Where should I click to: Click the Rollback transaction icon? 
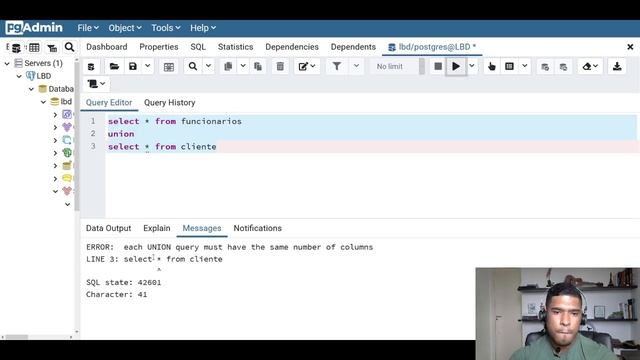[x=563, y=67]
